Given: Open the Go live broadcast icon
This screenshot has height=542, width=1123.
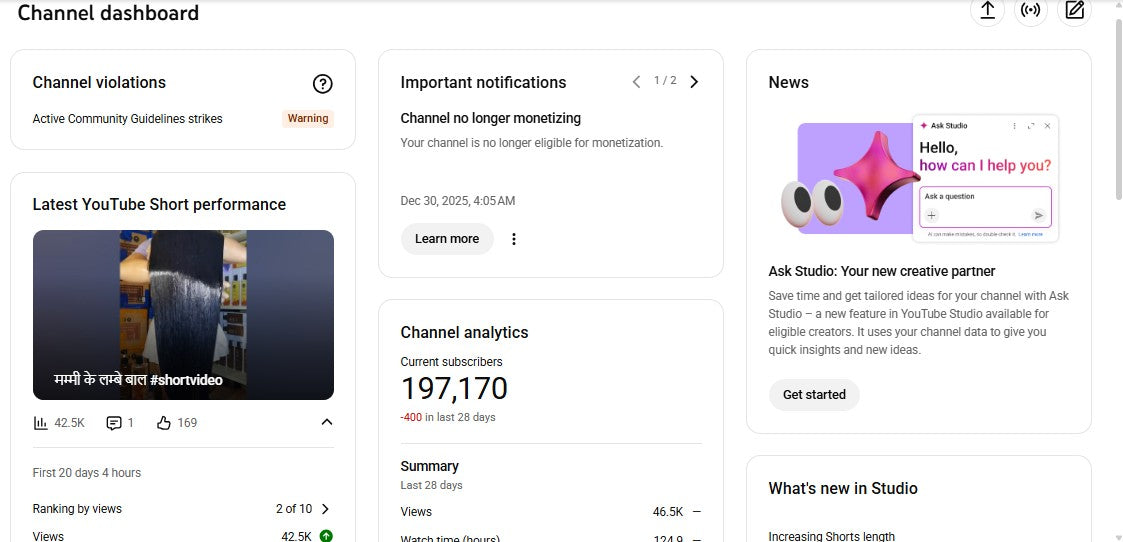Looking at the screenshot, I should click(x=1031, y=11).
